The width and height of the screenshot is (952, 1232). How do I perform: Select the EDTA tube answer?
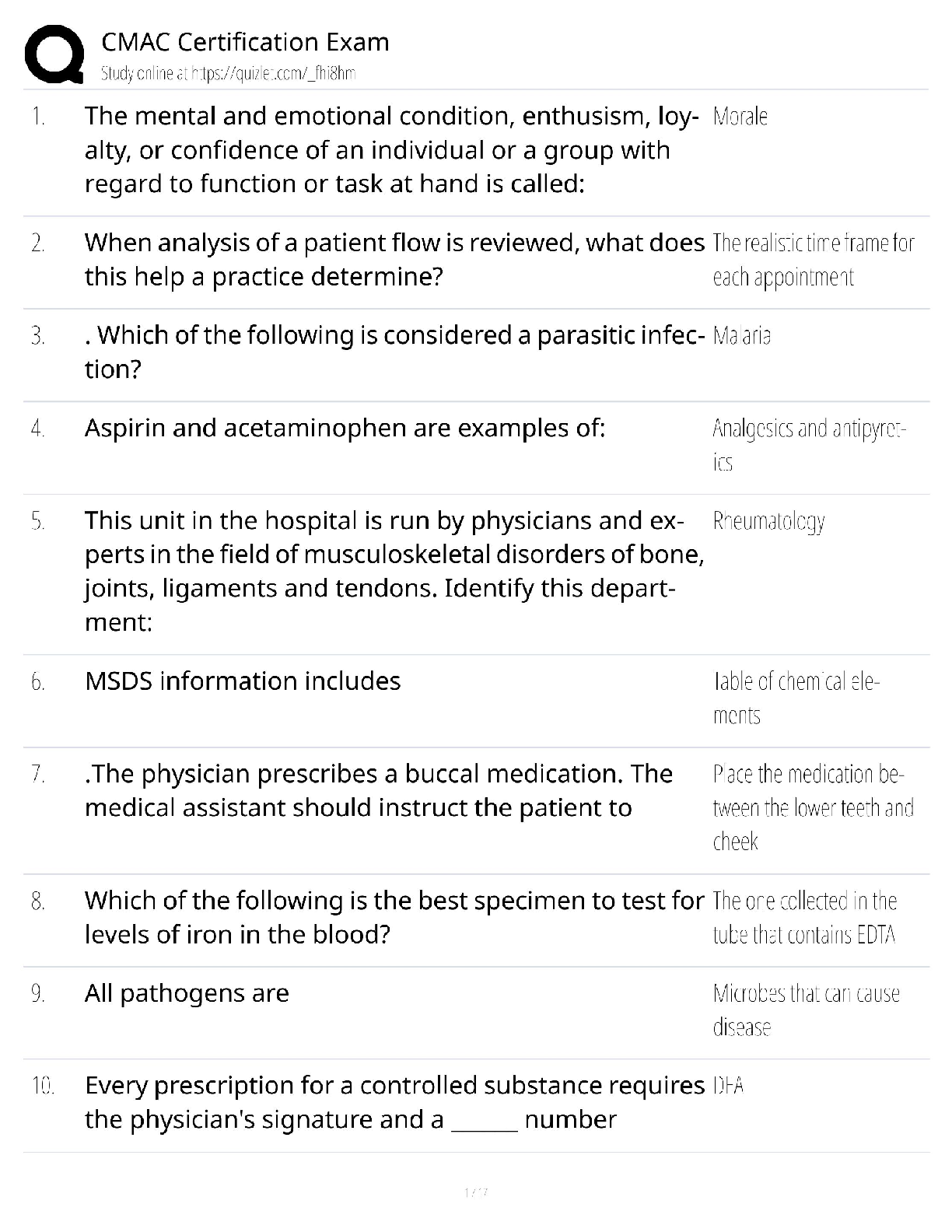pyautogui.click(x=805, y=917)
